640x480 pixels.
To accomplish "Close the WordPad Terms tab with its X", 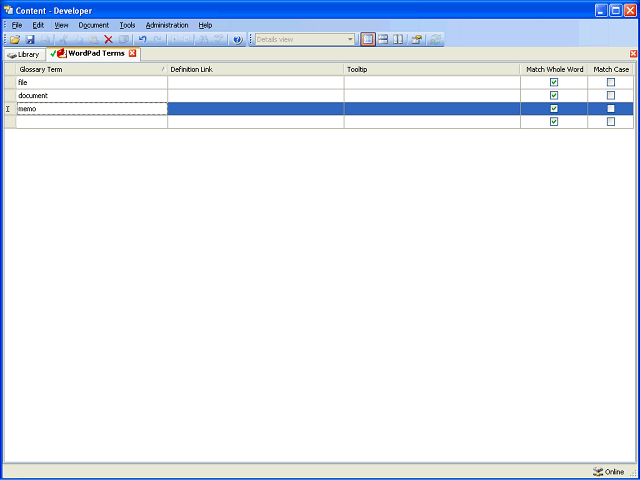I will (x=132, y=53).
